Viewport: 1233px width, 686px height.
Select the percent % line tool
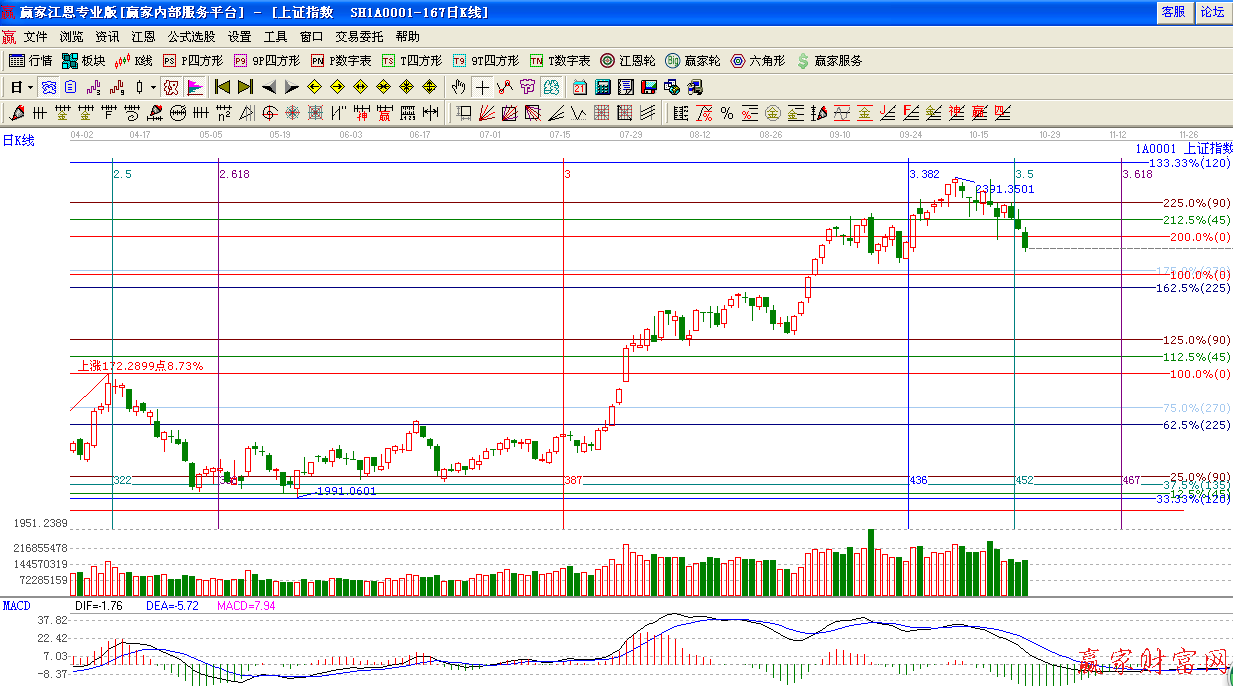pyautogui.click(x=726, y=112)
